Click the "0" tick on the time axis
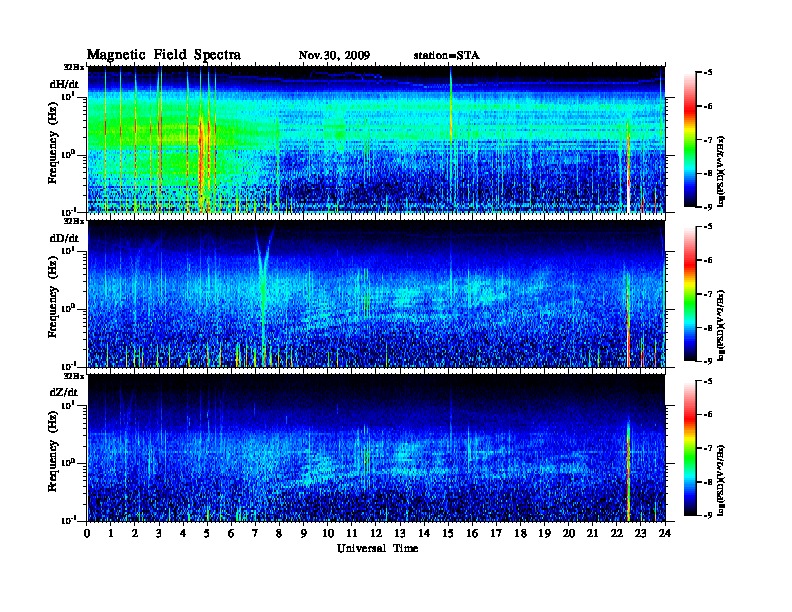Viewport: 792px width, 612px height. coord(87,534)
